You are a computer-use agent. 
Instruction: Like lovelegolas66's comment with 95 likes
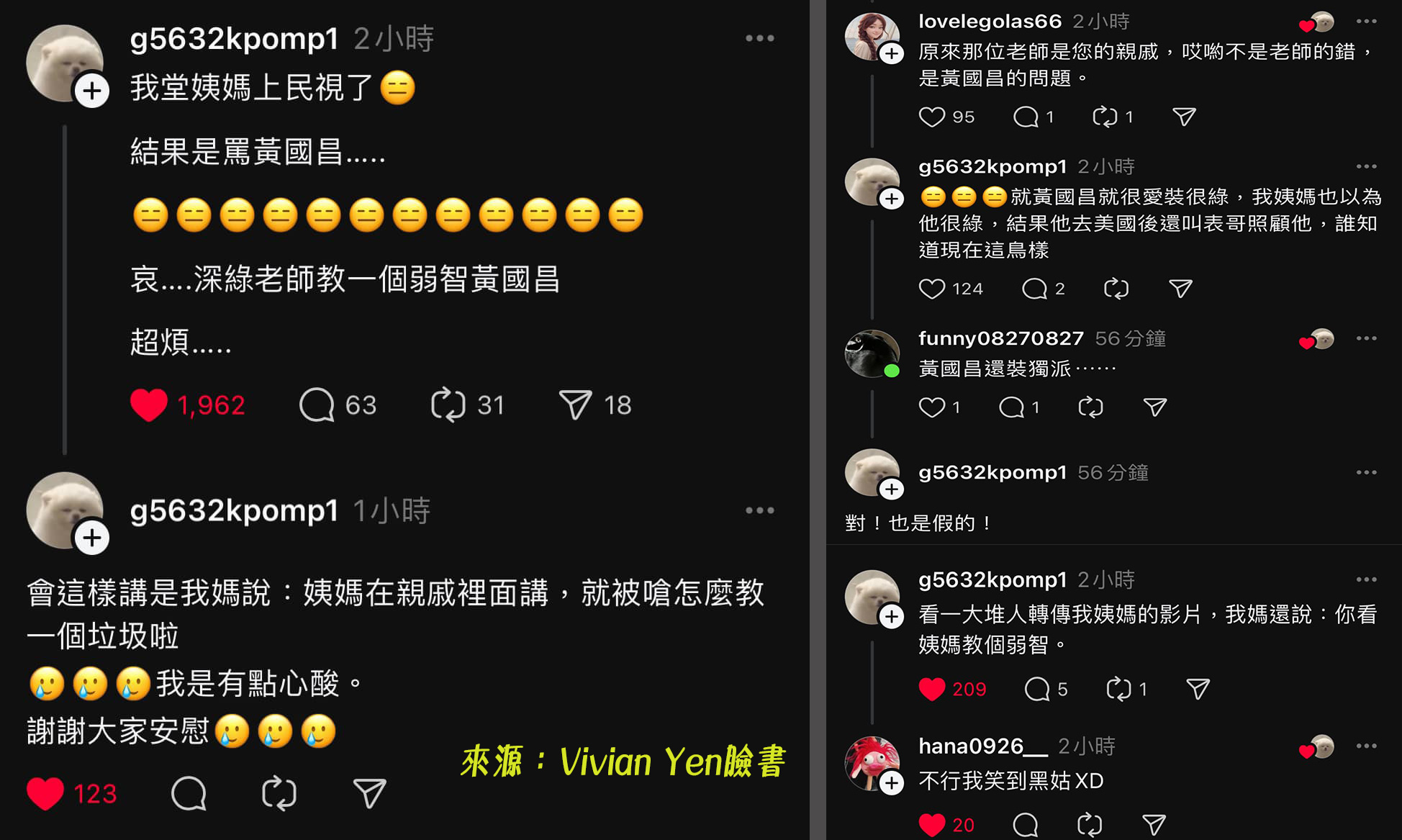[931, 117]
